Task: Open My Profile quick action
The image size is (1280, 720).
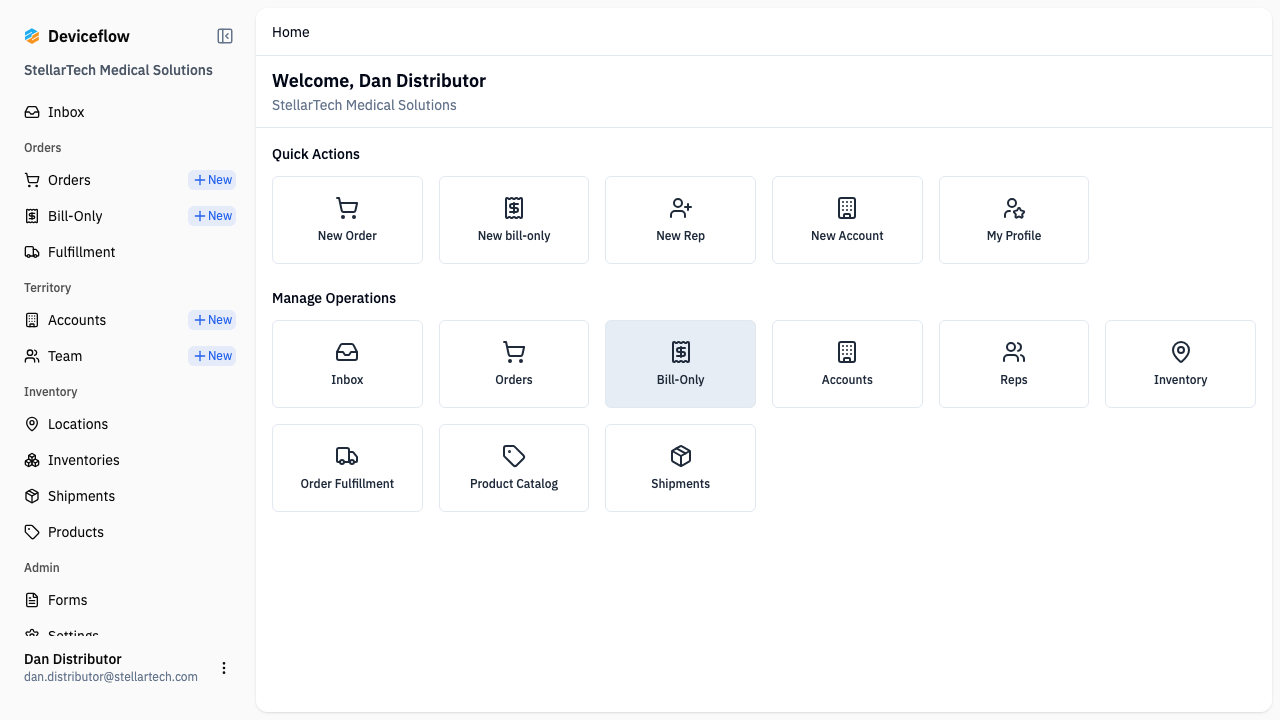Action: [x=1013, y=219]
